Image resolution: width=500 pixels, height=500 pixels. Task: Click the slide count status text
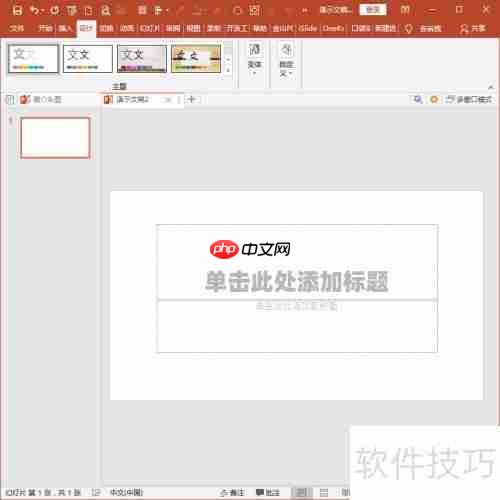pos(43,492)
